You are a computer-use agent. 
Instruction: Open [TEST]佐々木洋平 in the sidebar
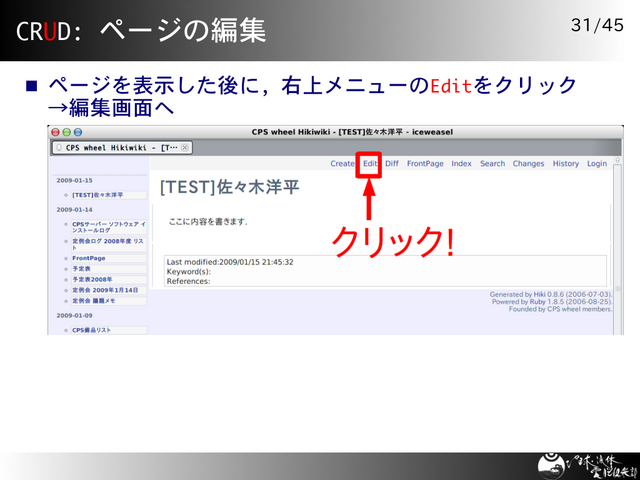coord(97,195)
